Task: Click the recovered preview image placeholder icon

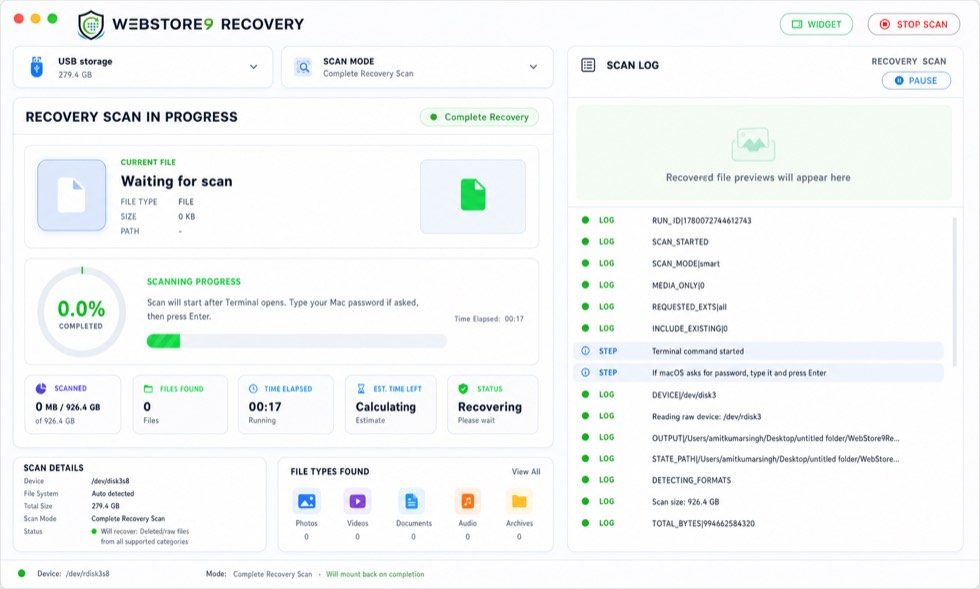Action: click(x=753, y=144)
